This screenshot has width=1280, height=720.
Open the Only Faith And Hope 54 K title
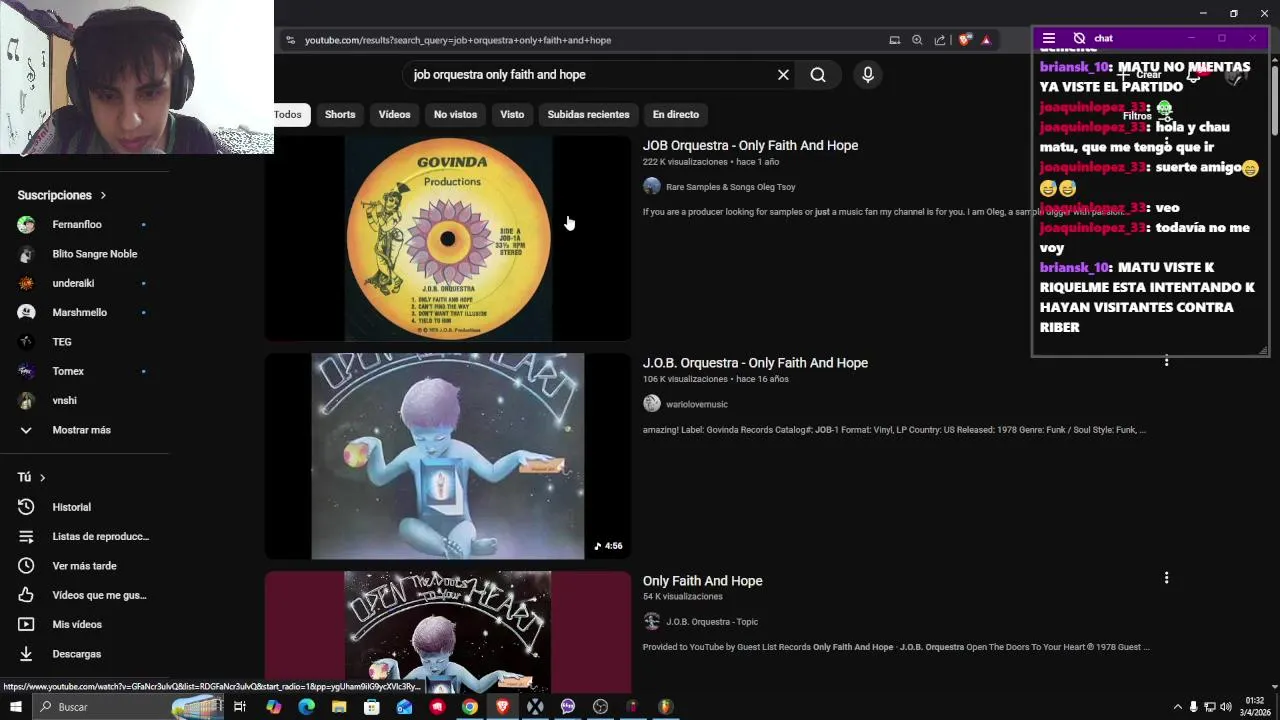[x=703, y=581]
